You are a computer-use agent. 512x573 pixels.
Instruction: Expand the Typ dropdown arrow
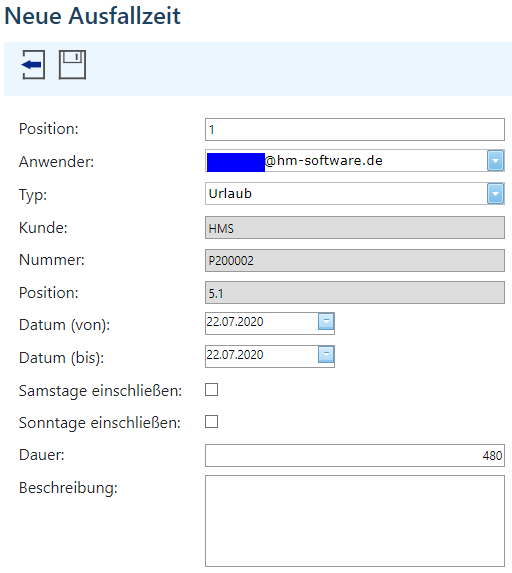495,193
